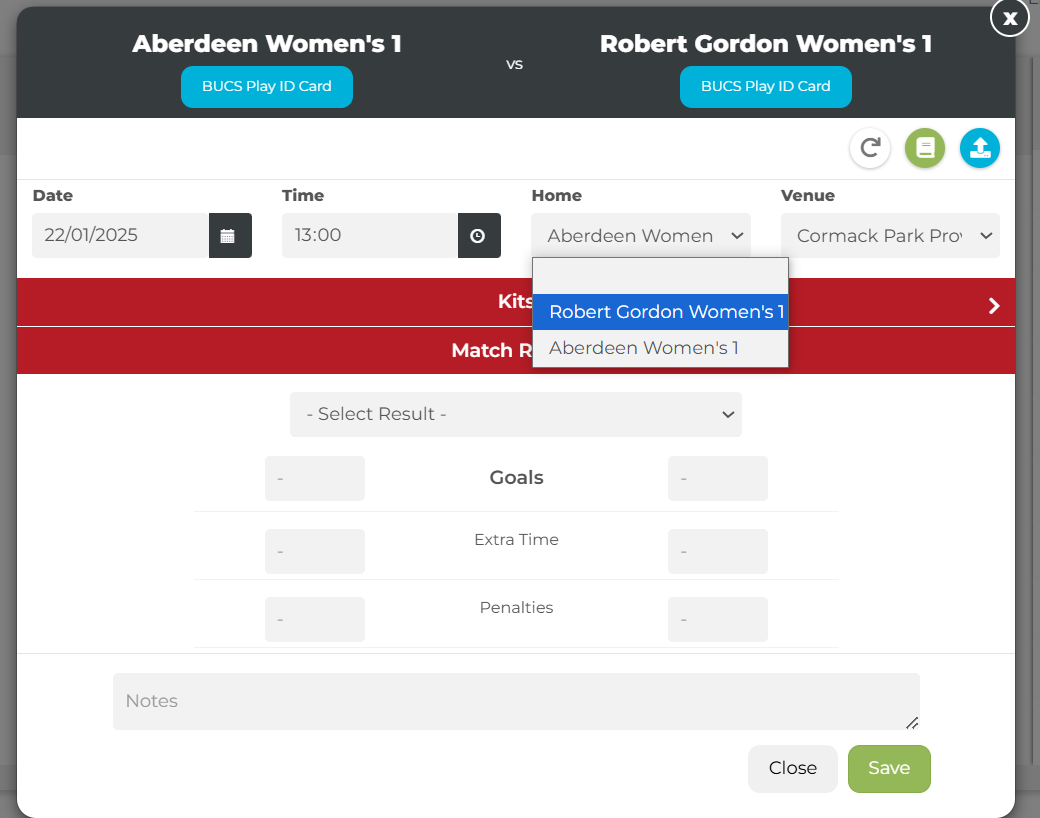The width and height of the screenshot is (1040, 818).
Task: Click the Time input field
Action: point(370,236)
